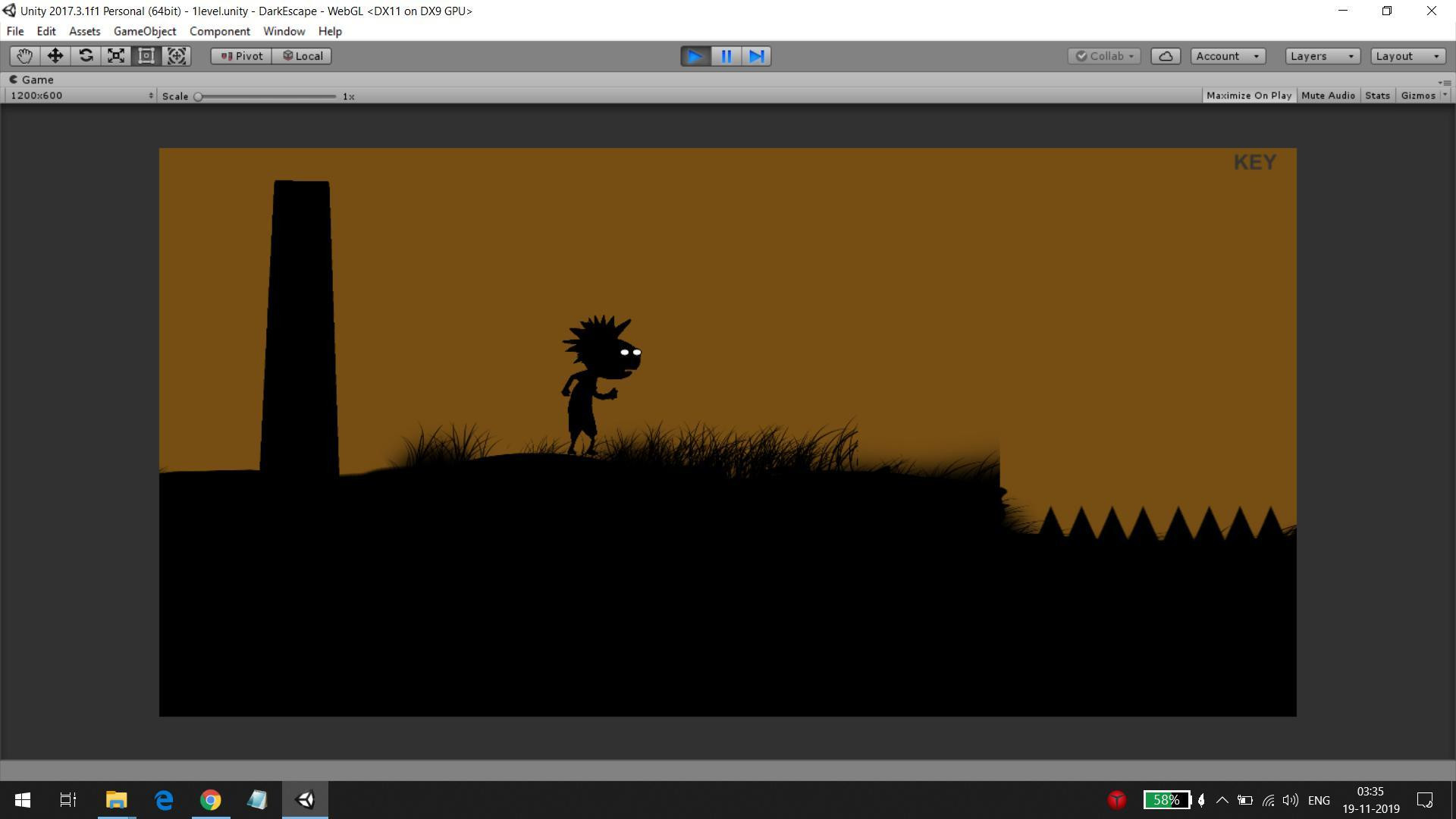Open the GameObject menu

[x=145, y=31]
